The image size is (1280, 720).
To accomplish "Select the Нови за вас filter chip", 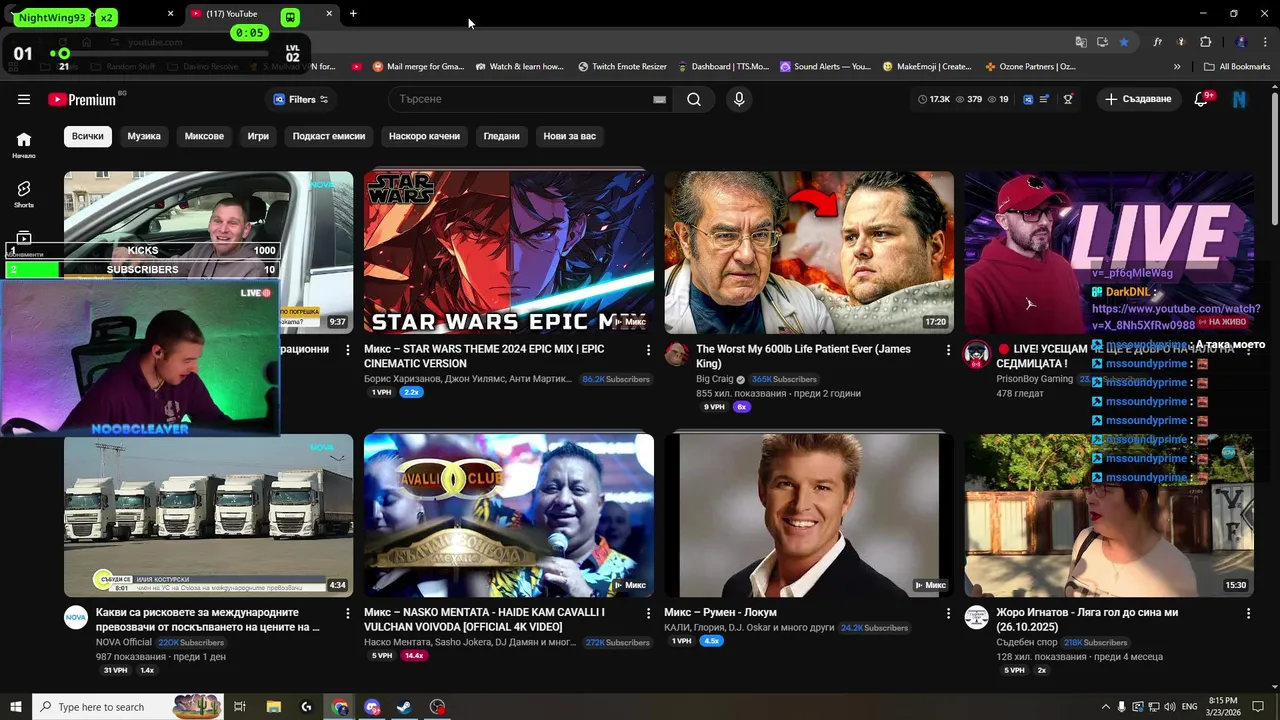I will 569,136.
